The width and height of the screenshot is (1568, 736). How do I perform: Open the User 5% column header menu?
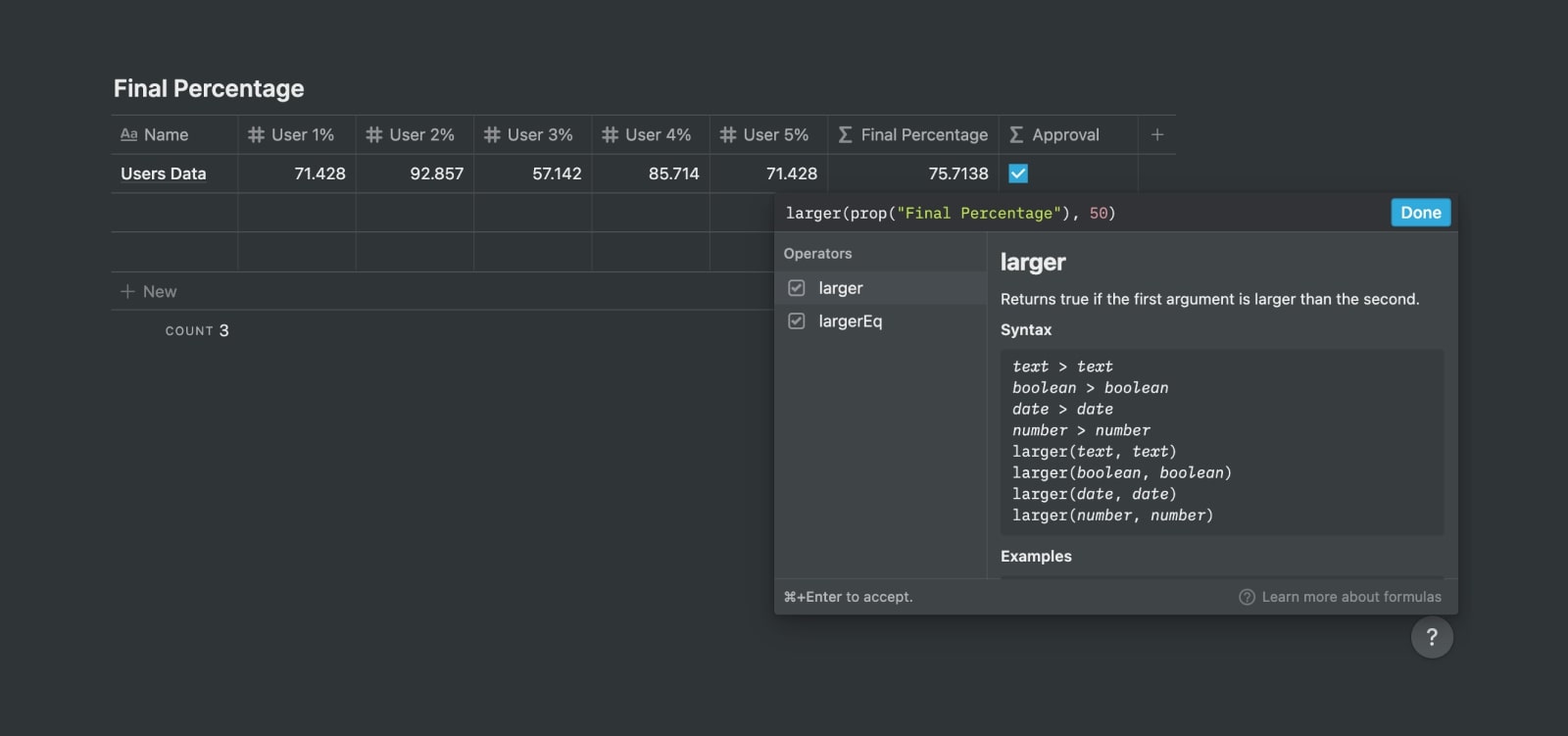coord(769,134)
